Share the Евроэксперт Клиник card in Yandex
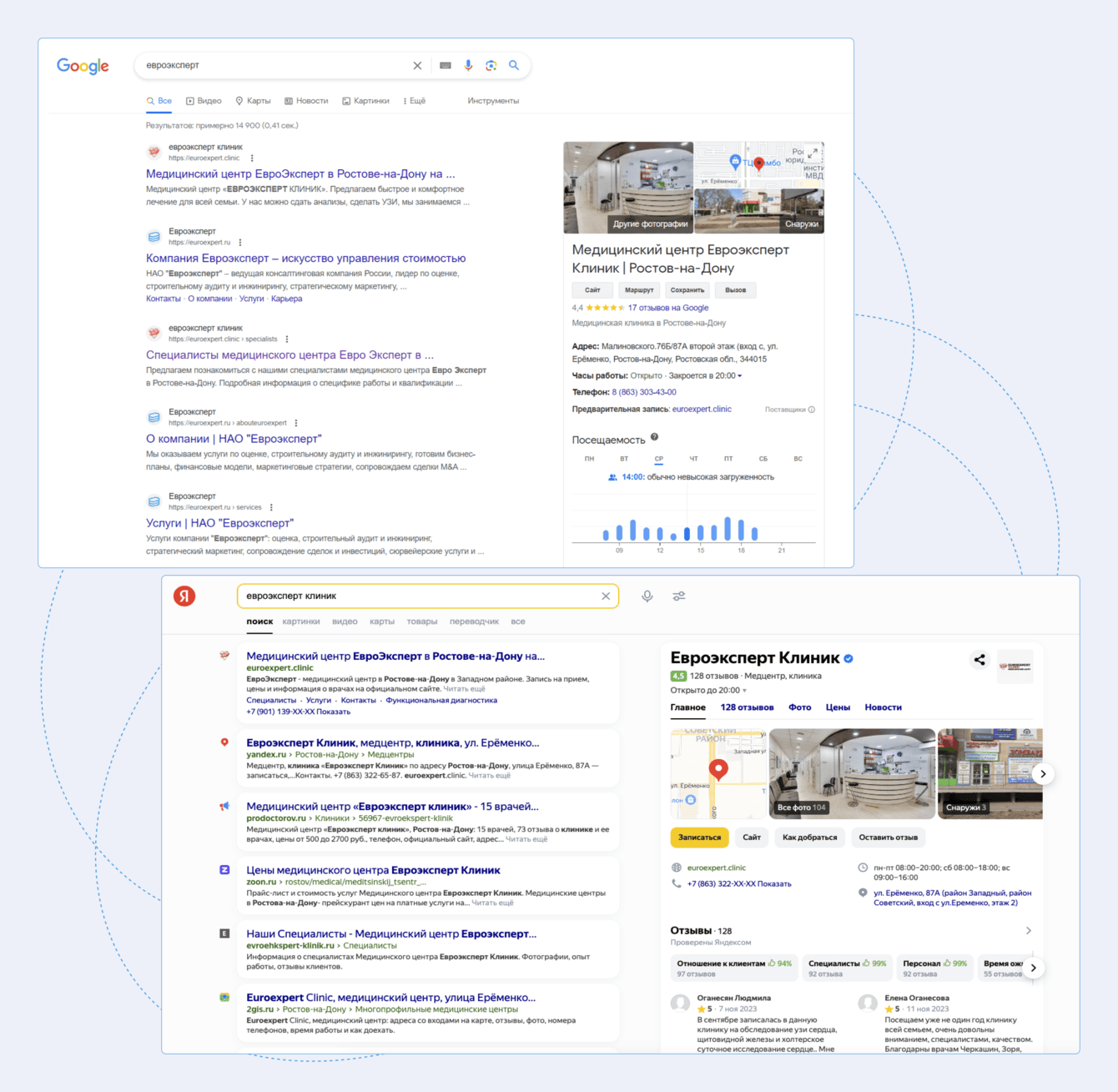Viewport: 1118px width, 1092px height. click(980, 660)
